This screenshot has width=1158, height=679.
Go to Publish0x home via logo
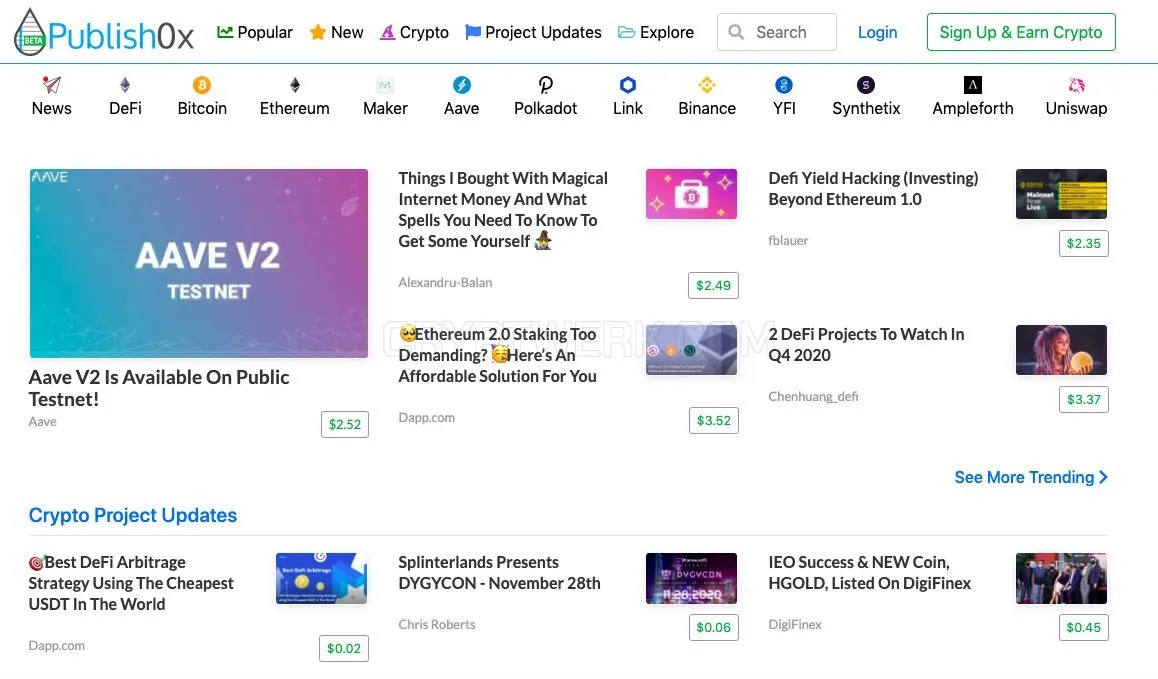tap(104, 33)
